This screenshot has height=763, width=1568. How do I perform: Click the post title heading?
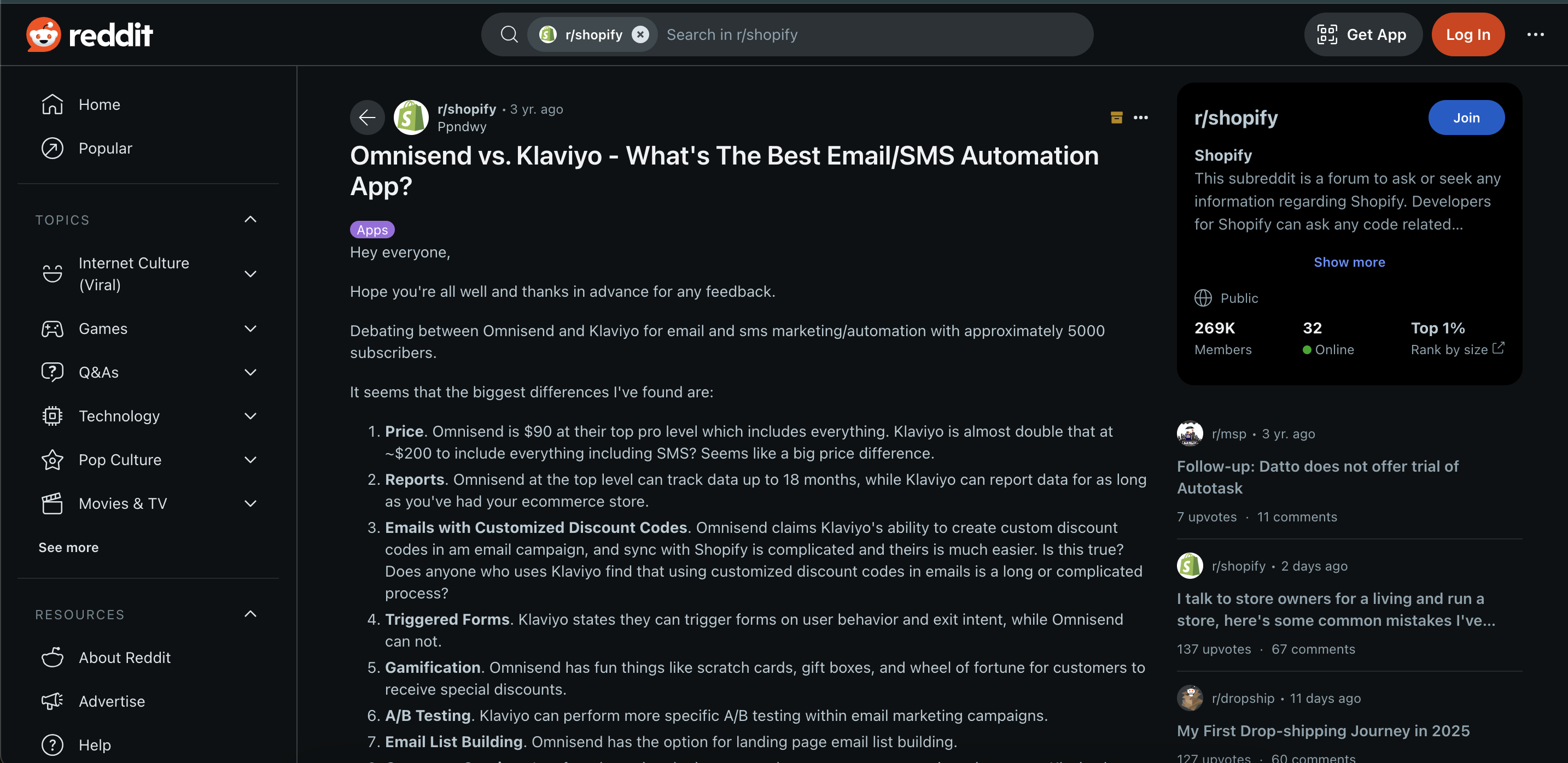pyautogui.click(x=724, y=171)
